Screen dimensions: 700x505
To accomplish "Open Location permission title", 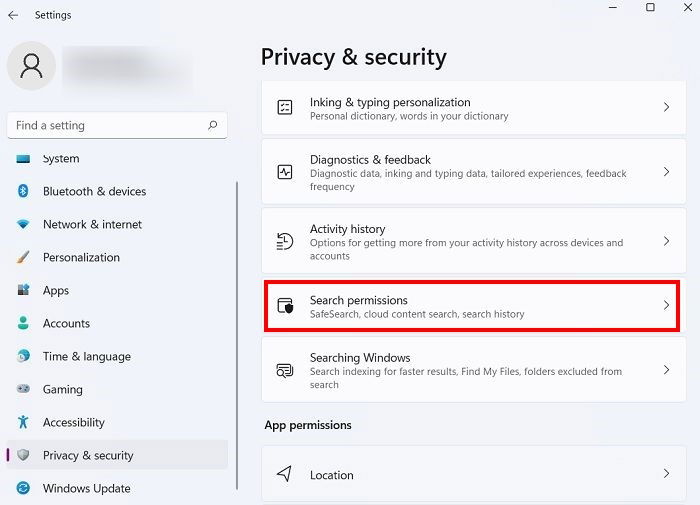I will [332, 475].
